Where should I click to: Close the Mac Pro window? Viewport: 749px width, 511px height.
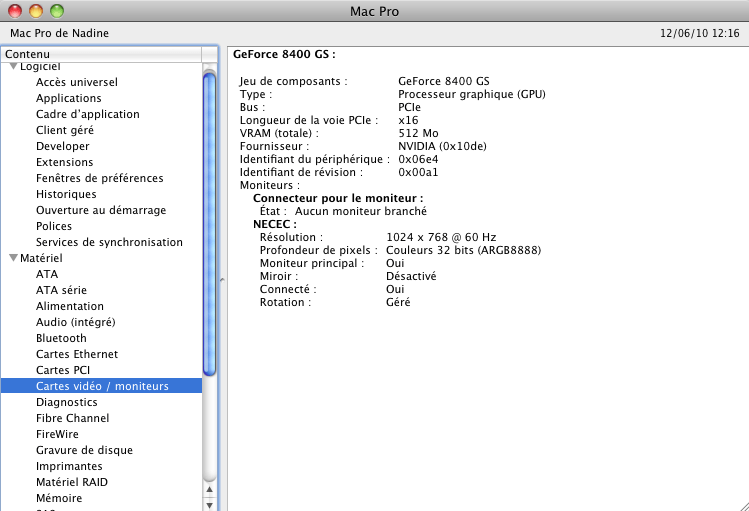(15, 11)
